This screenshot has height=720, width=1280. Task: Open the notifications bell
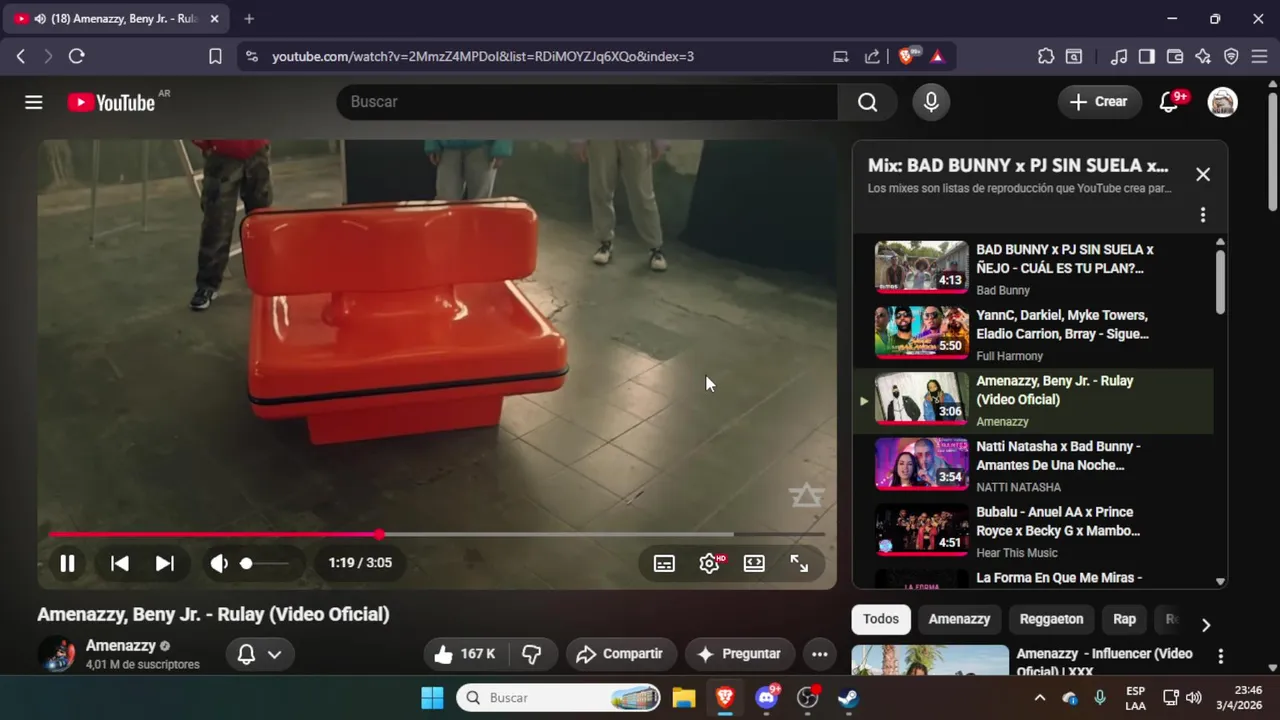coord(1168,102)
